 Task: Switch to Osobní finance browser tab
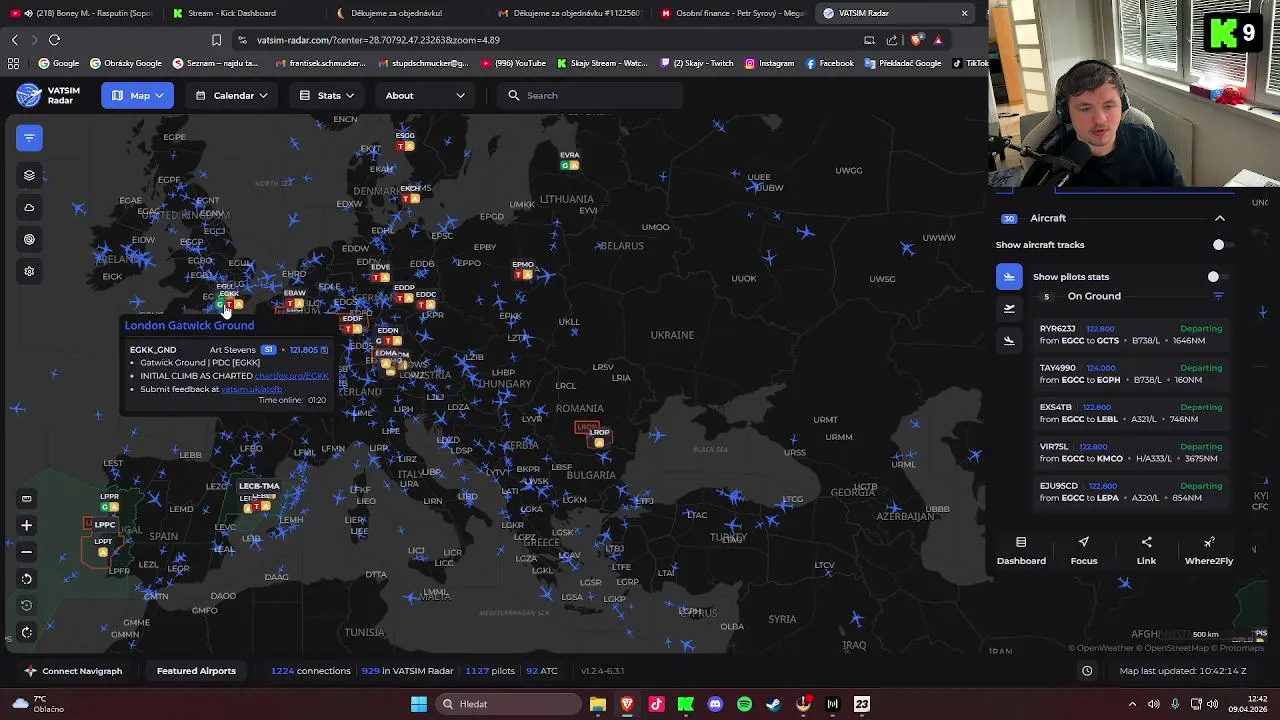click(x=735, y=13)
